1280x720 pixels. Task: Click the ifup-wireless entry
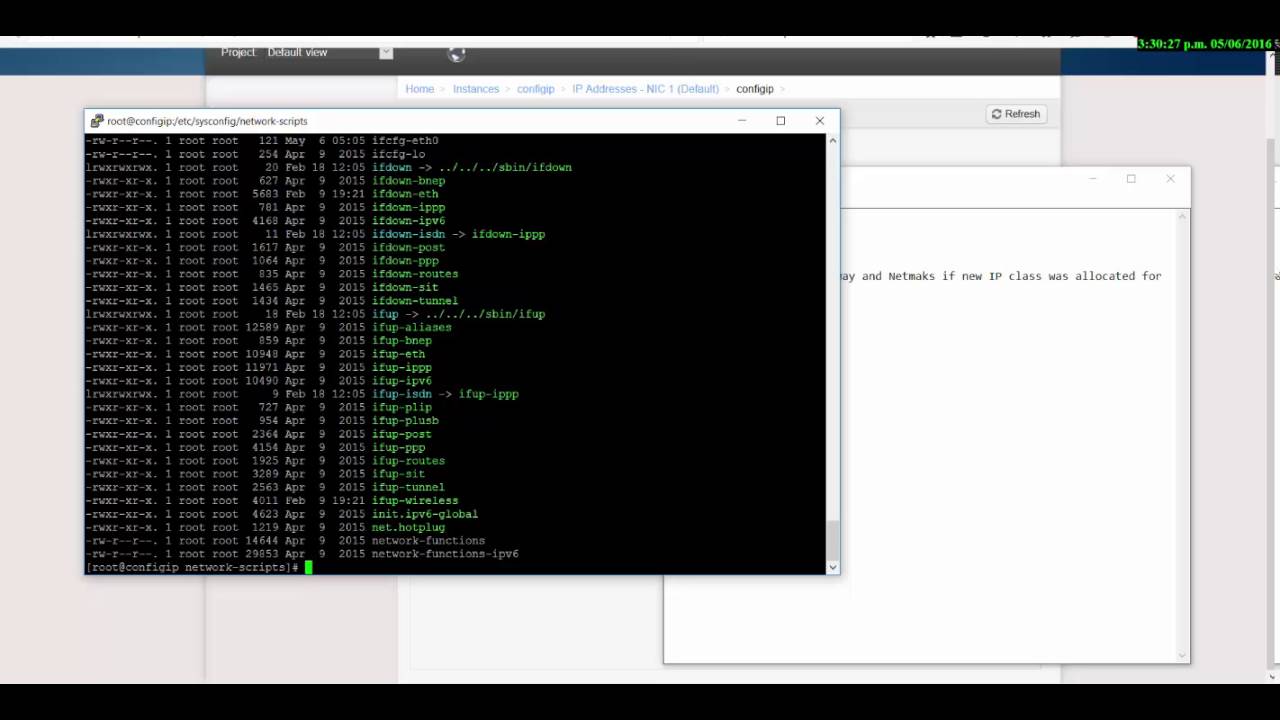(x=415, y=501)
